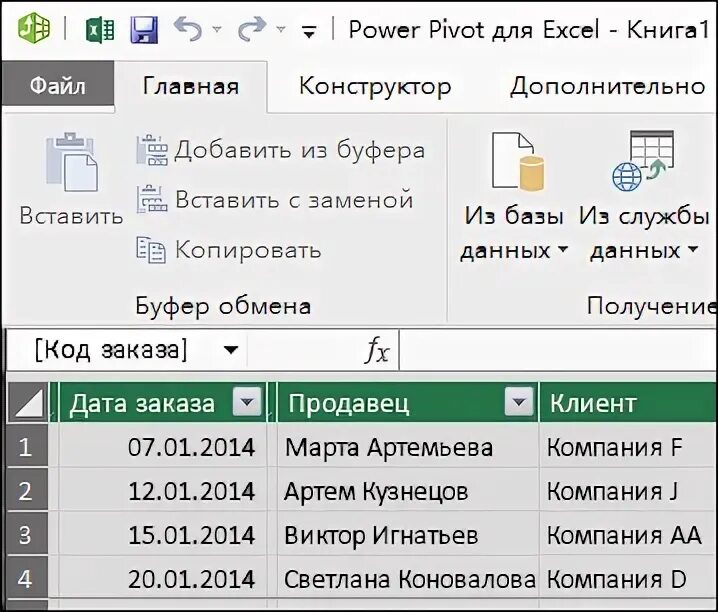Expand the [Код заказа] name box dropdown

[231, 350]
